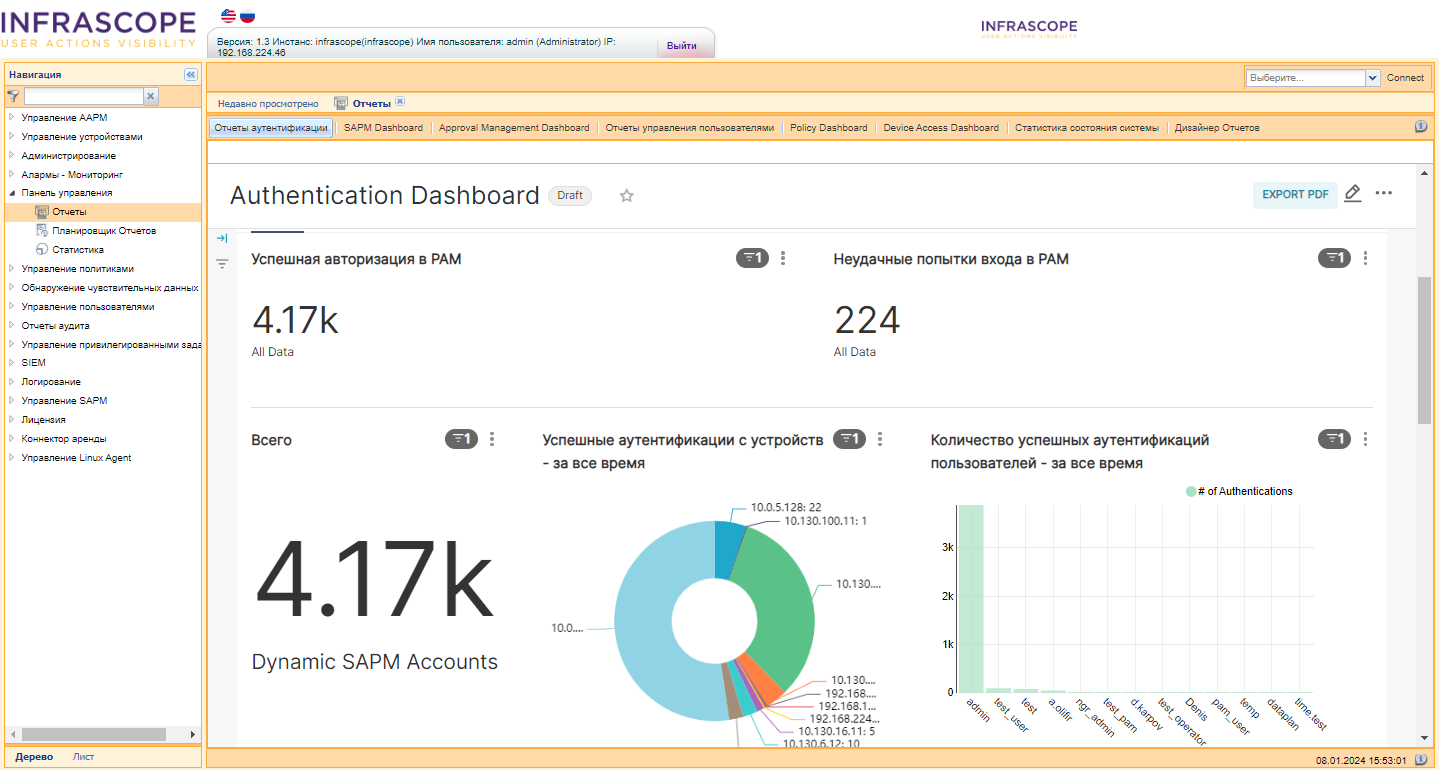Expand the Управление ААРМ tree node
Screen dimensions: 1439x770
12,118
